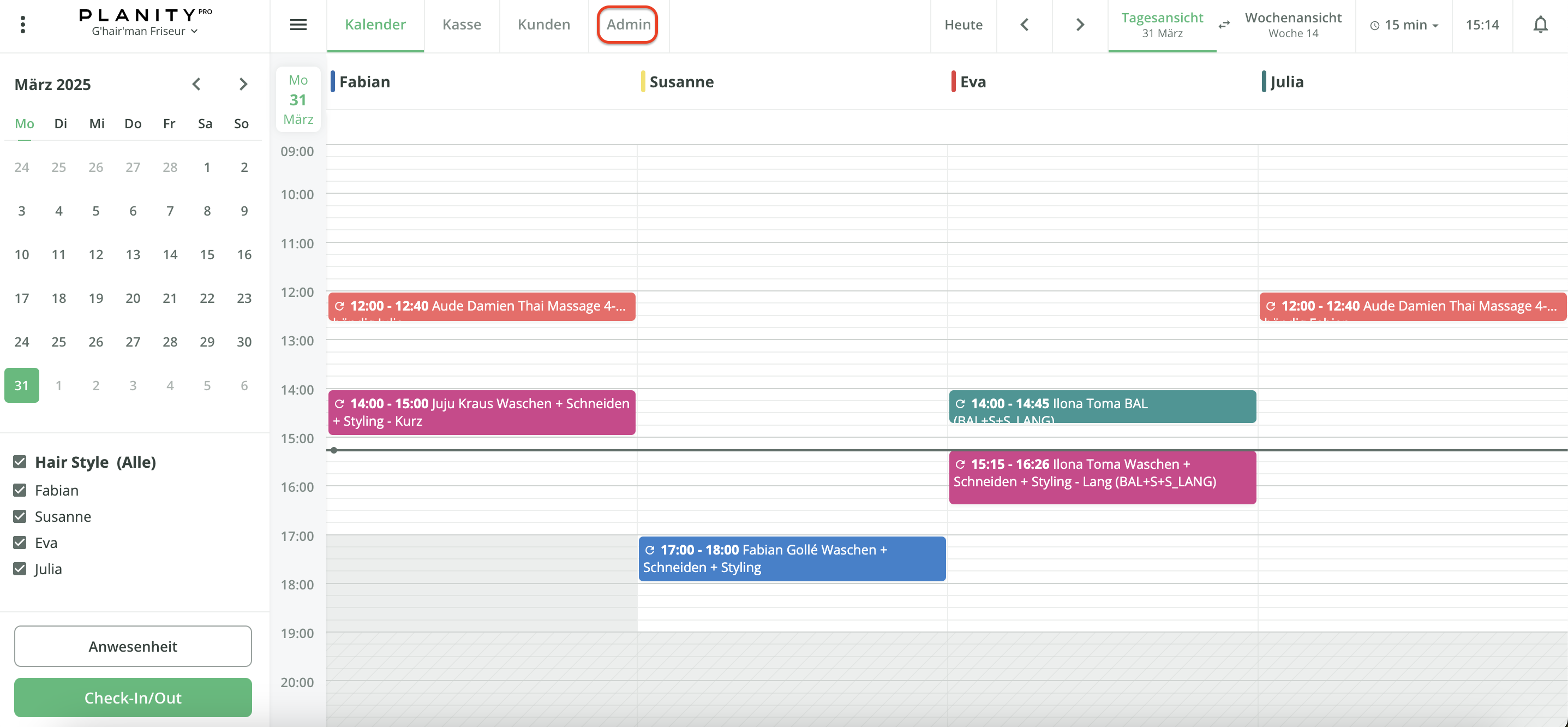
Task: Open the Admin tab
Action: tap(627, 25)
